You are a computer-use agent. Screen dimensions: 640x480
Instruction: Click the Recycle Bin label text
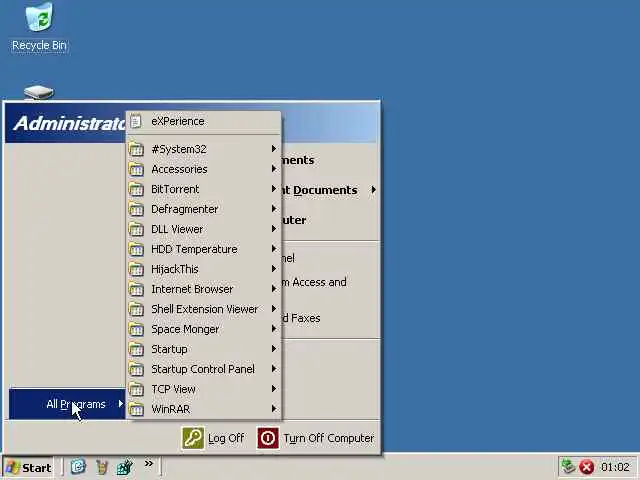pyautogui.click(x=39, y=45)
